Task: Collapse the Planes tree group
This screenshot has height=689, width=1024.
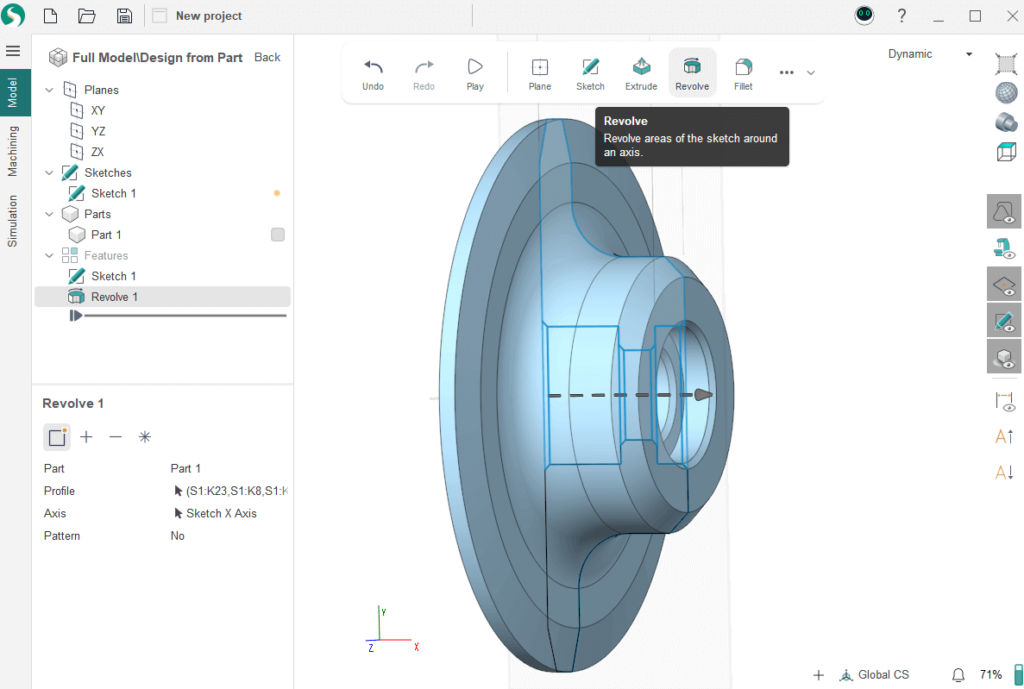Action: (50, 90)
